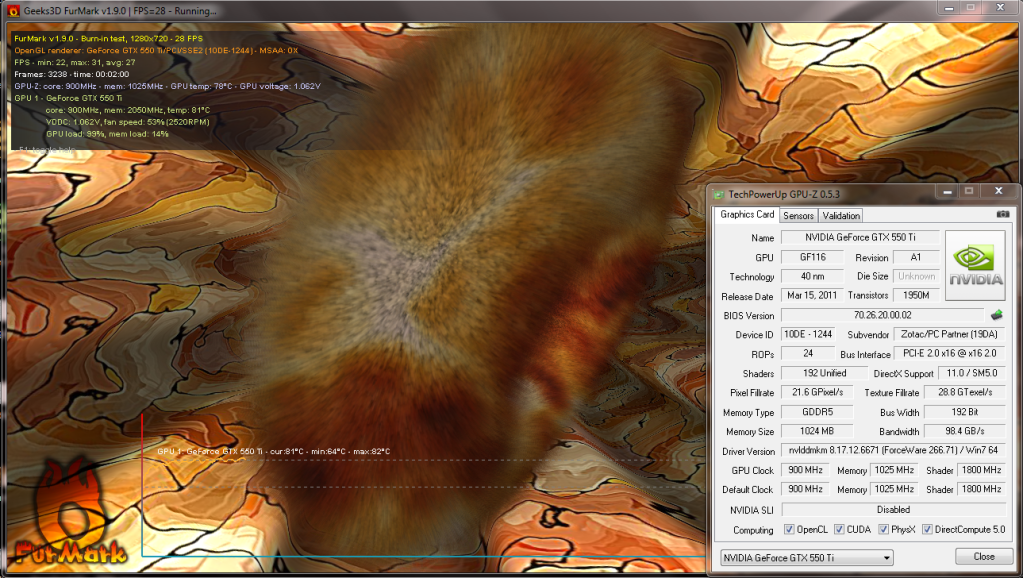Select the Release Date field Mar 15, 2011
Screen dimensions: 1023x578
coord(812,296)
